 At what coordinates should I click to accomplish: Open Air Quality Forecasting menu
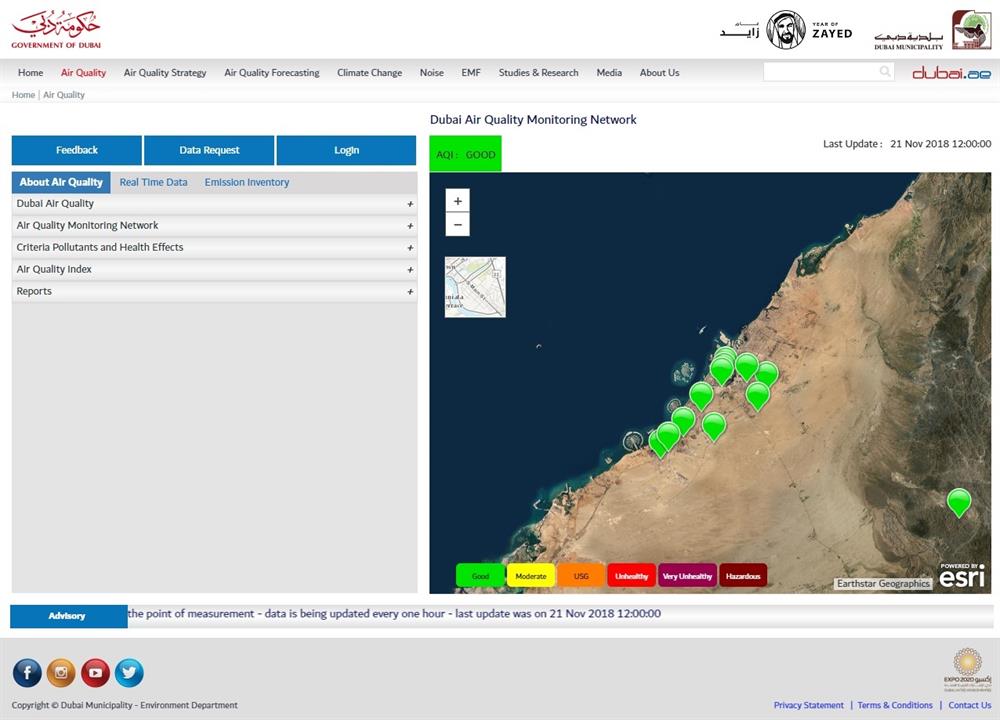pyautogui.click(x=272, y=73)
